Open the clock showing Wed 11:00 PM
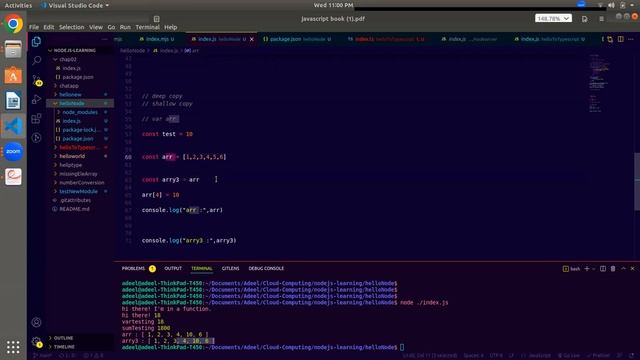640x360 pixels. click(x=333, y=5)
